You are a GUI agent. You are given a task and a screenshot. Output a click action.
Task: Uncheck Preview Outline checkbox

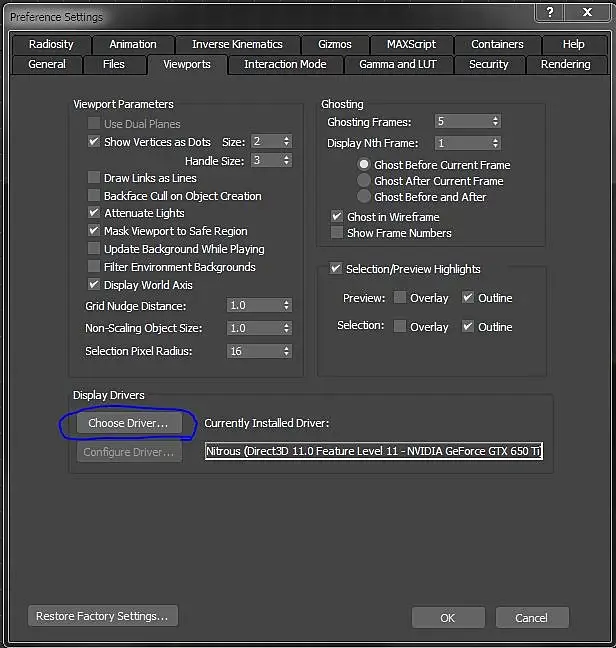(468, 298)
